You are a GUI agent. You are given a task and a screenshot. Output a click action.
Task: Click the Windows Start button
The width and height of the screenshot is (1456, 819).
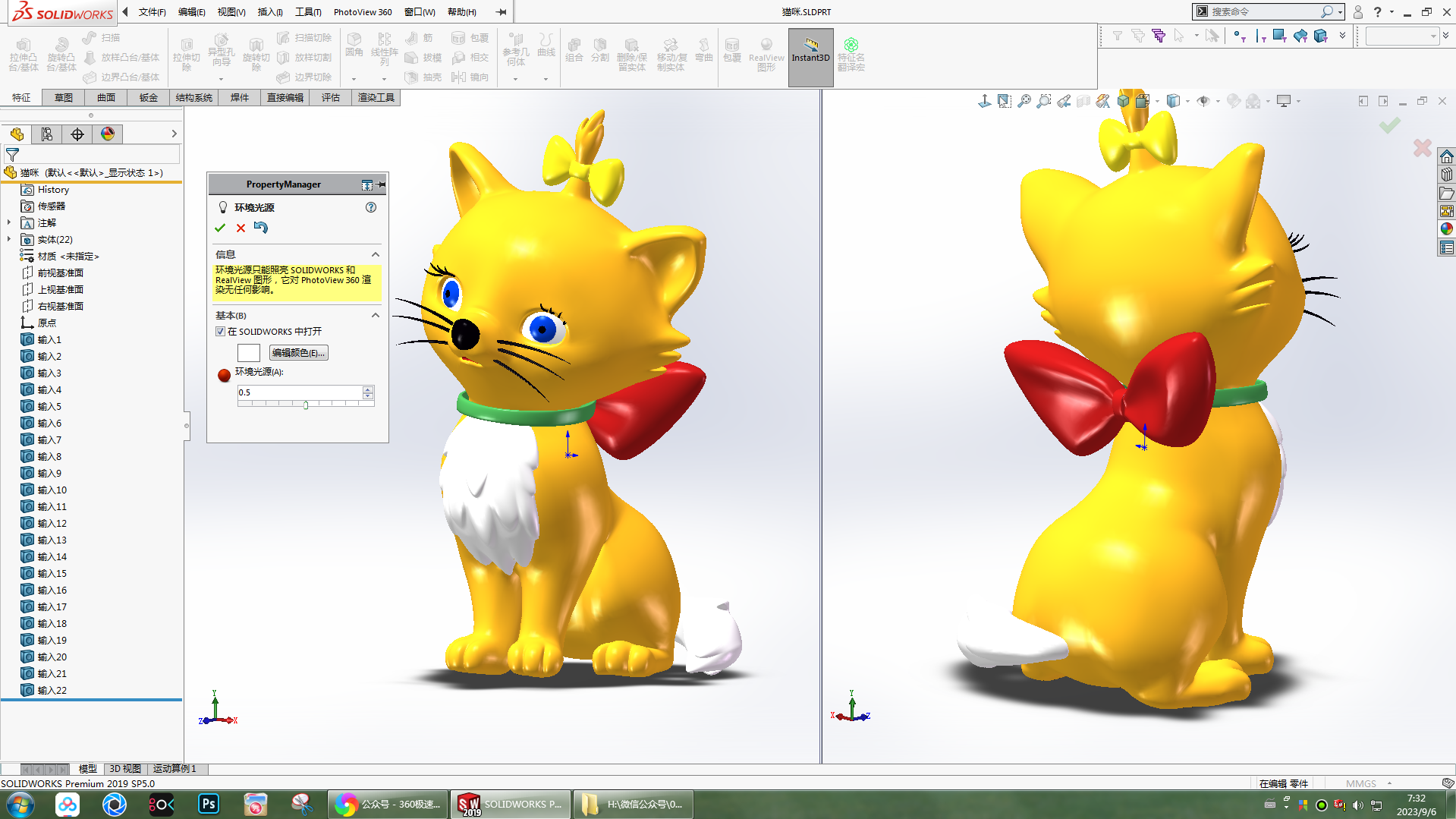point(20,805)
